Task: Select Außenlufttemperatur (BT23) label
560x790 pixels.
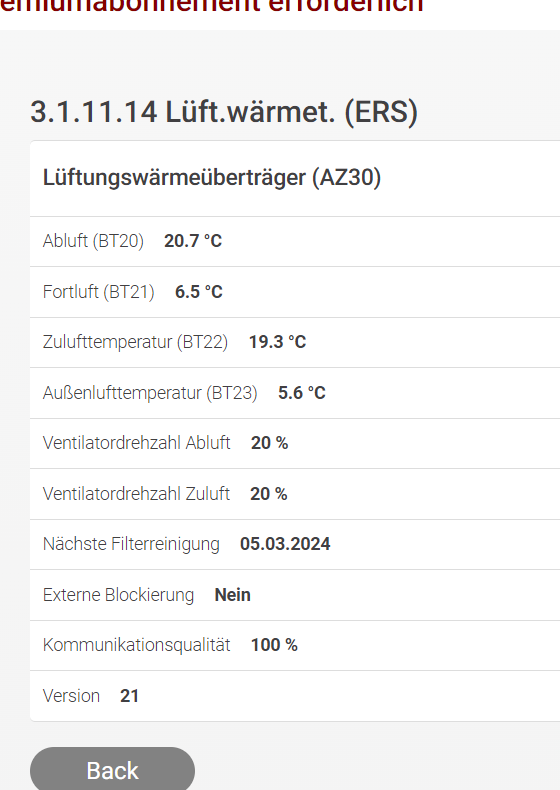Action: pos(150,392)
